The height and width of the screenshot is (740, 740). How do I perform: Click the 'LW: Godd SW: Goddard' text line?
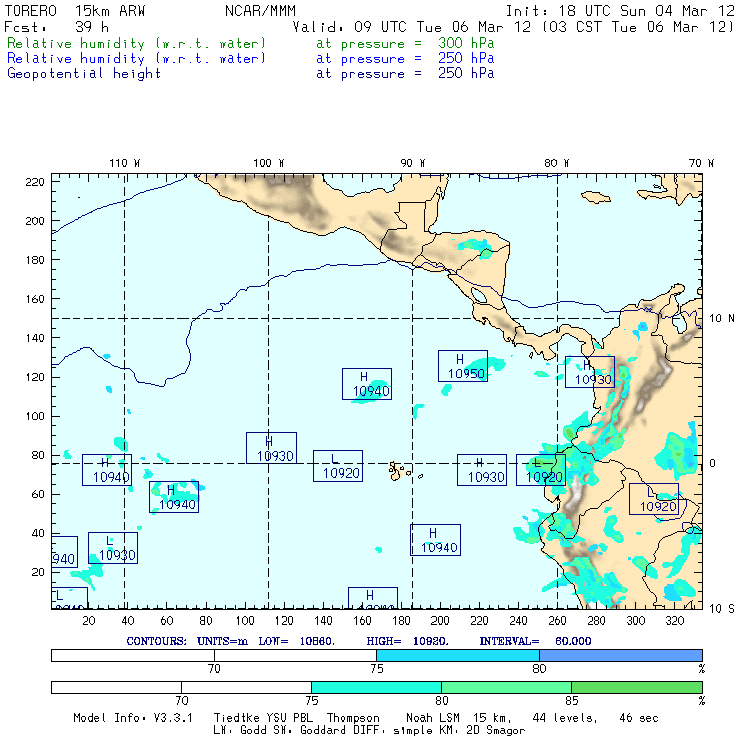pos(295,731)
